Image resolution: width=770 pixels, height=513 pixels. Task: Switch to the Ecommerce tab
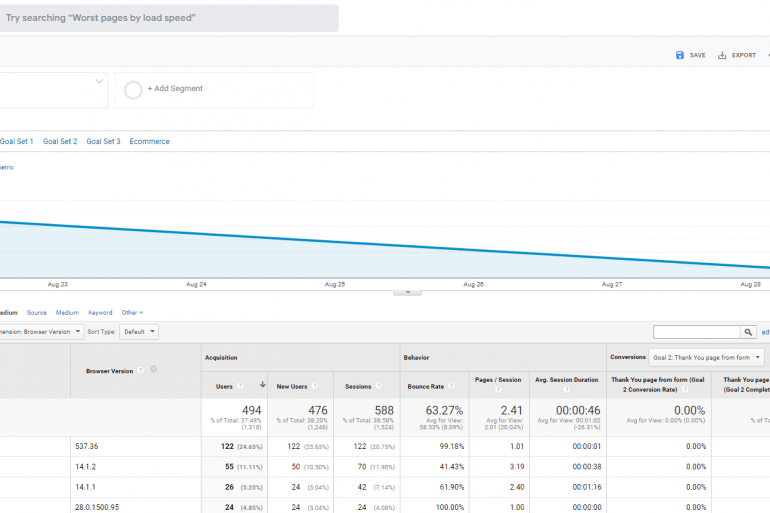click(149, 142)
